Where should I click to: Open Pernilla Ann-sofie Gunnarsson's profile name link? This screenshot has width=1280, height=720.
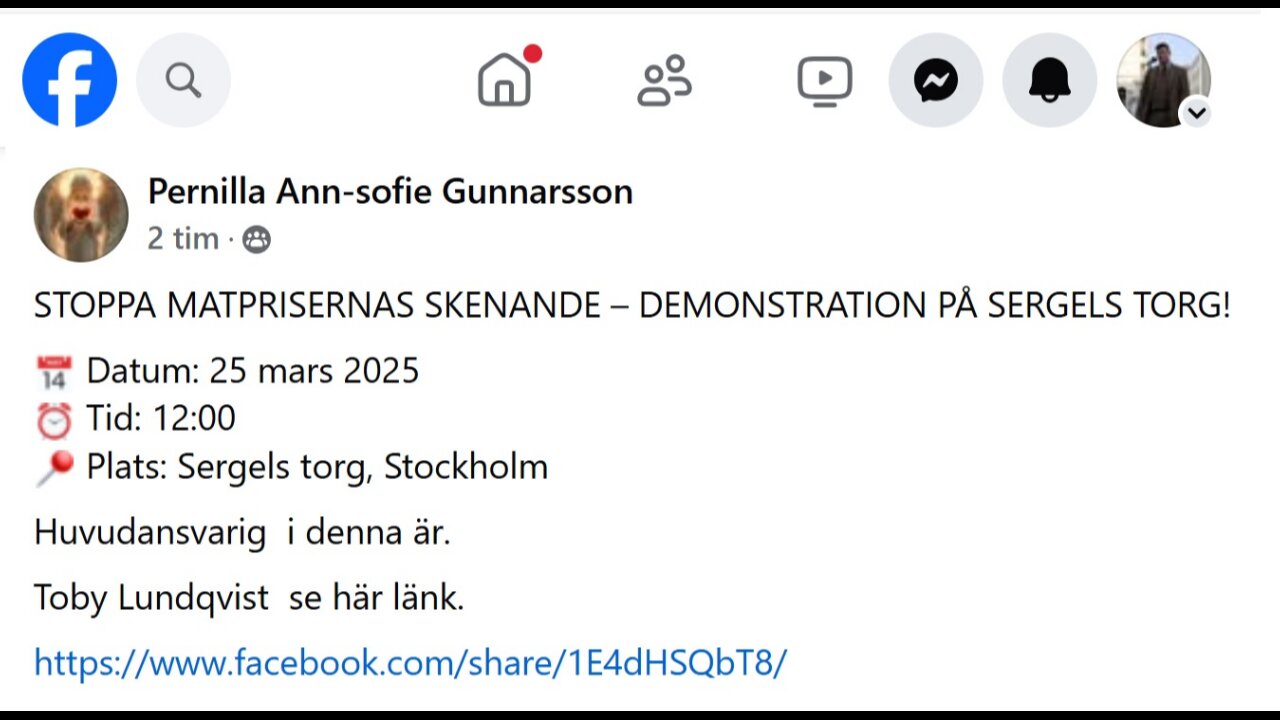[390, 191]
